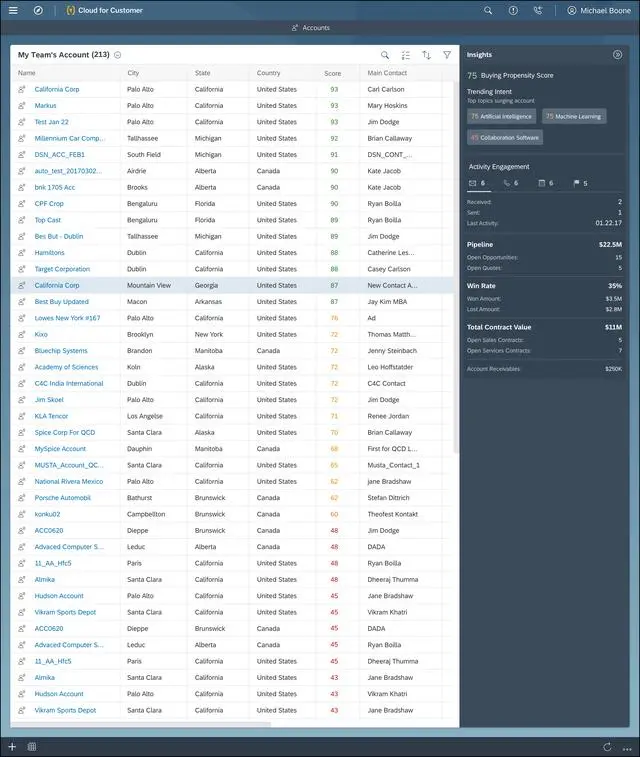Select the flag tasks activity tab
Image resolution: width=640 pixels, height=757 pixels.
[x=580, y=183]
